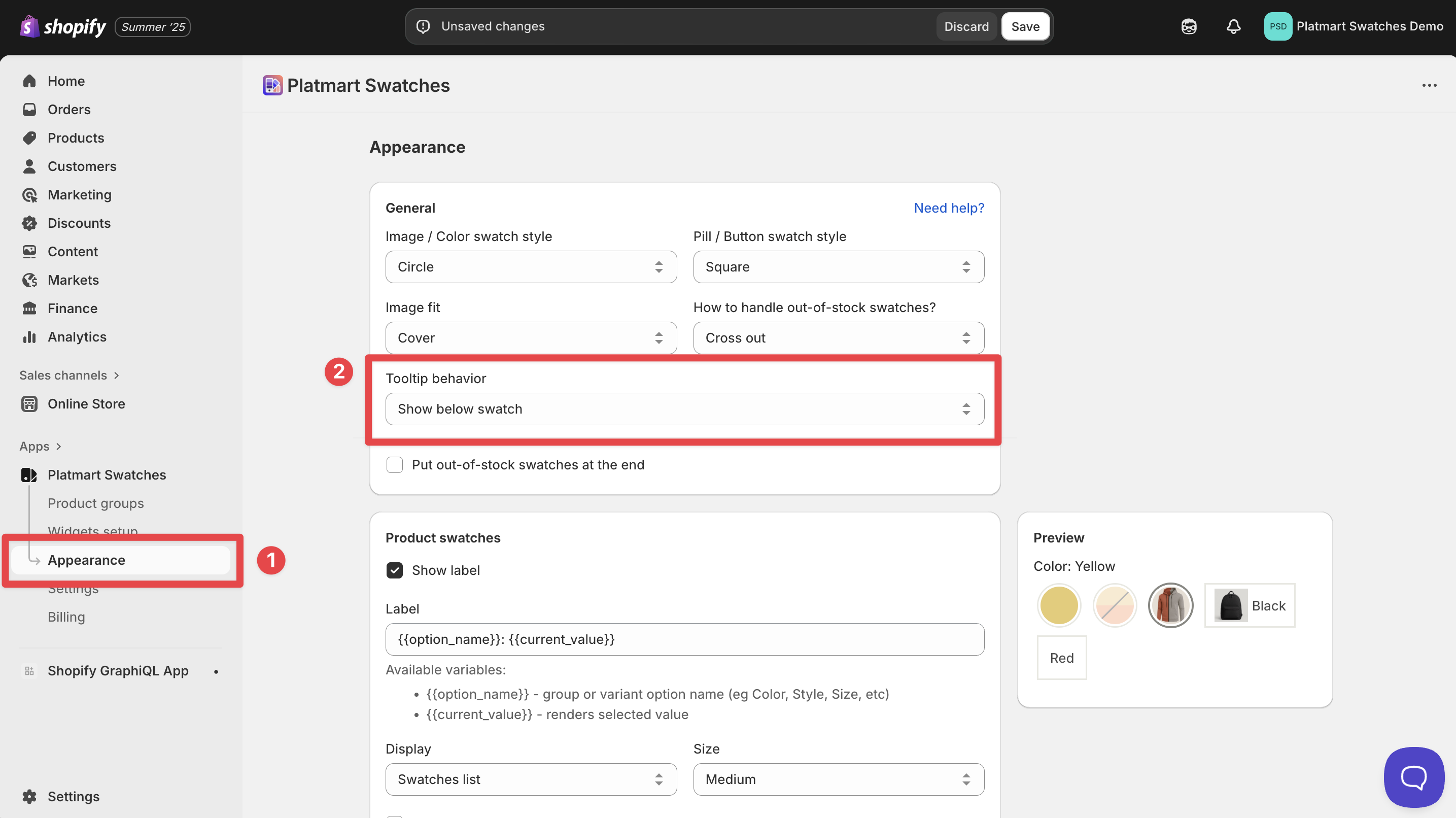Open the three-dot more actions menu
1456x818 pixels.
point(1430,85)
